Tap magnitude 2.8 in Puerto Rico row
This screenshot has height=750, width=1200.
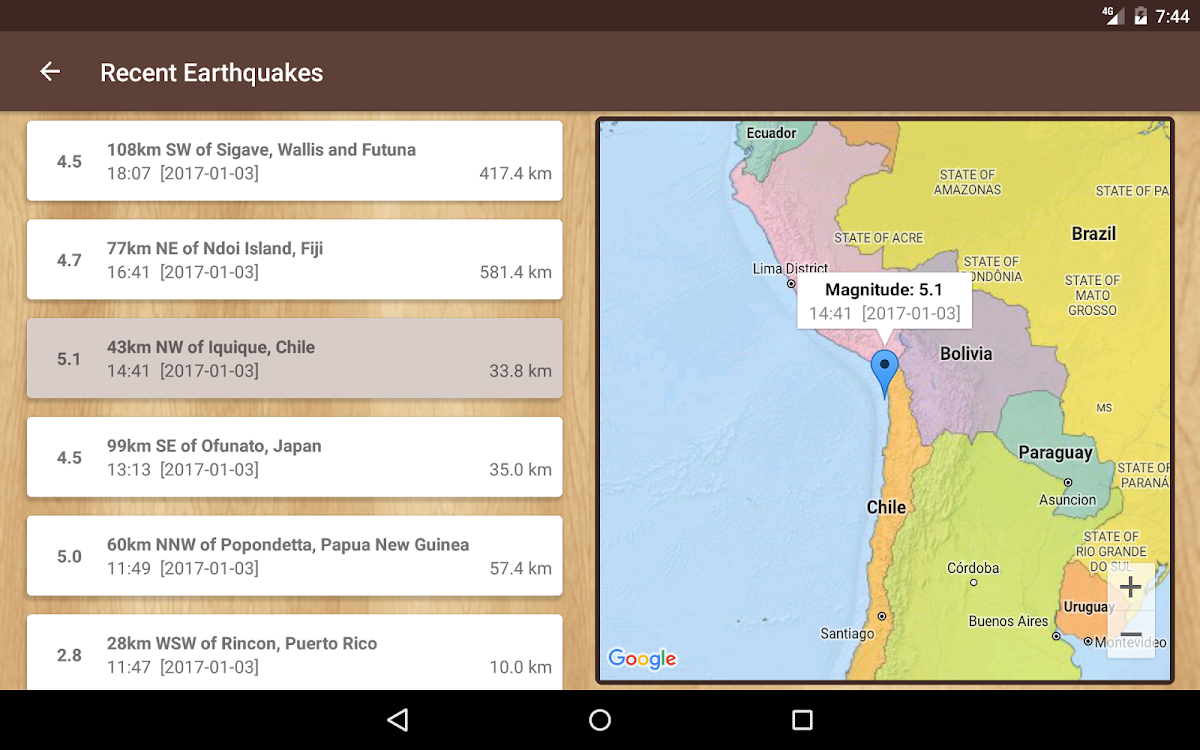(x=69, y=655)
